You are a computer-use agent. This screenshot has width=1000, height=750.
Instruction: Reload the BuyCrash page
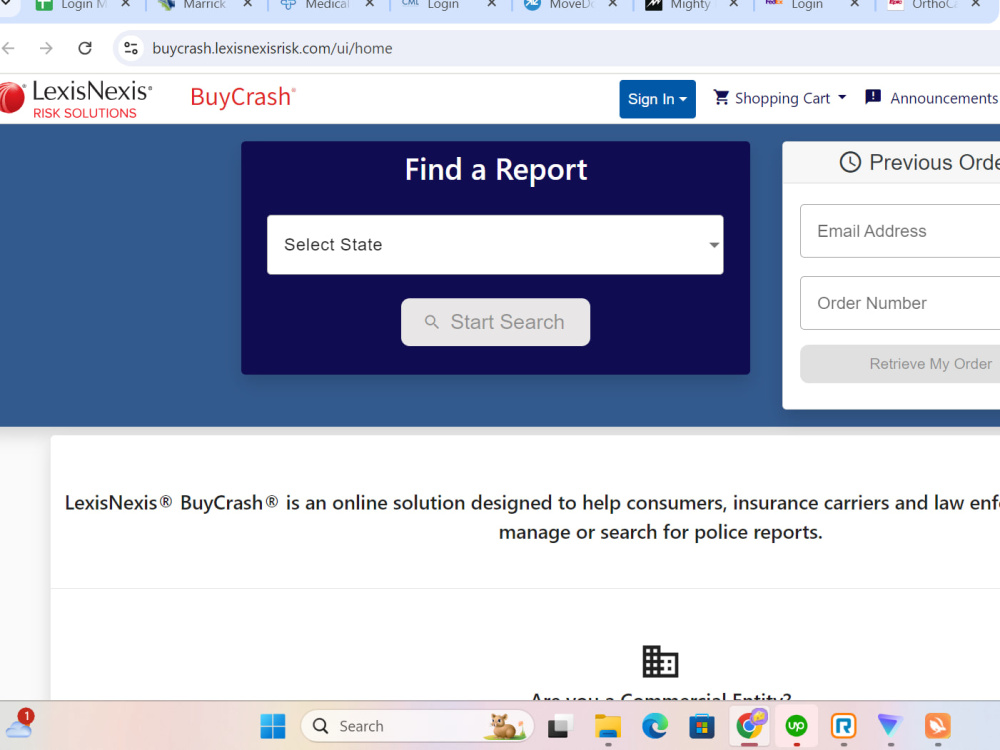[85, 48]
